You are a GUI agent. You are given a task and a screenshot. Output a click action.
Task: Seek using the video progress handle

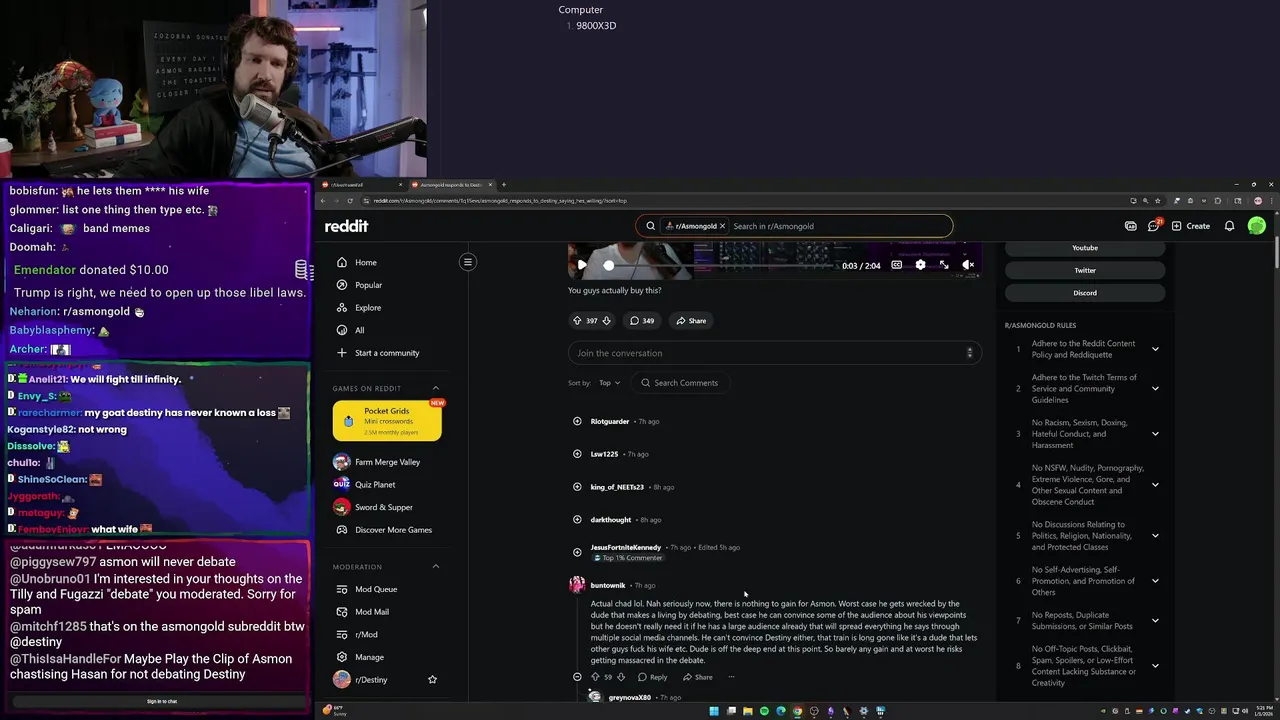[x=608, y=265]
